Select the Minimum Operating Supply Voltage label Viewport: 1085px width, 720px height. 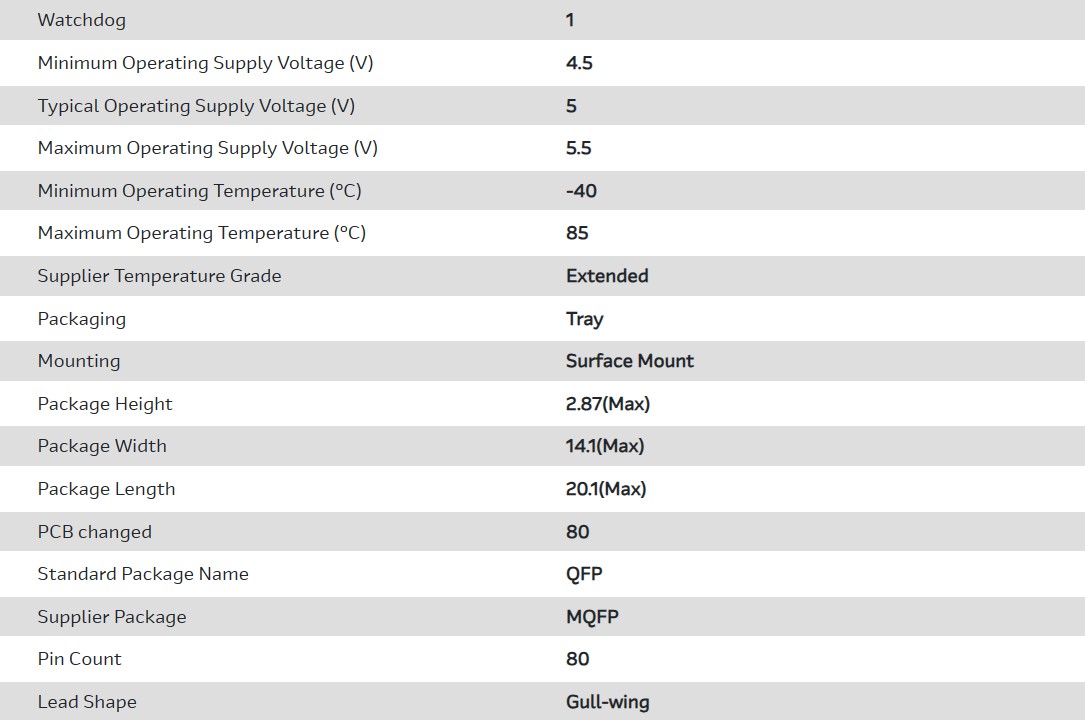tap(205, 63)
